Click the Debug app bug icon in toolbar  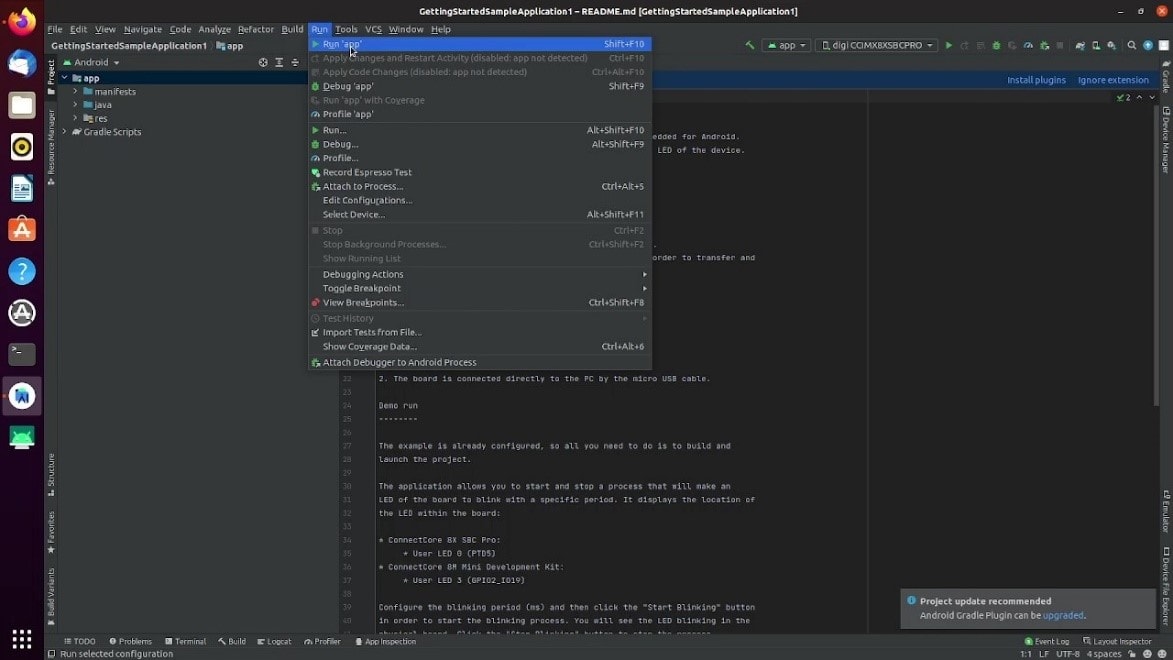995,46
